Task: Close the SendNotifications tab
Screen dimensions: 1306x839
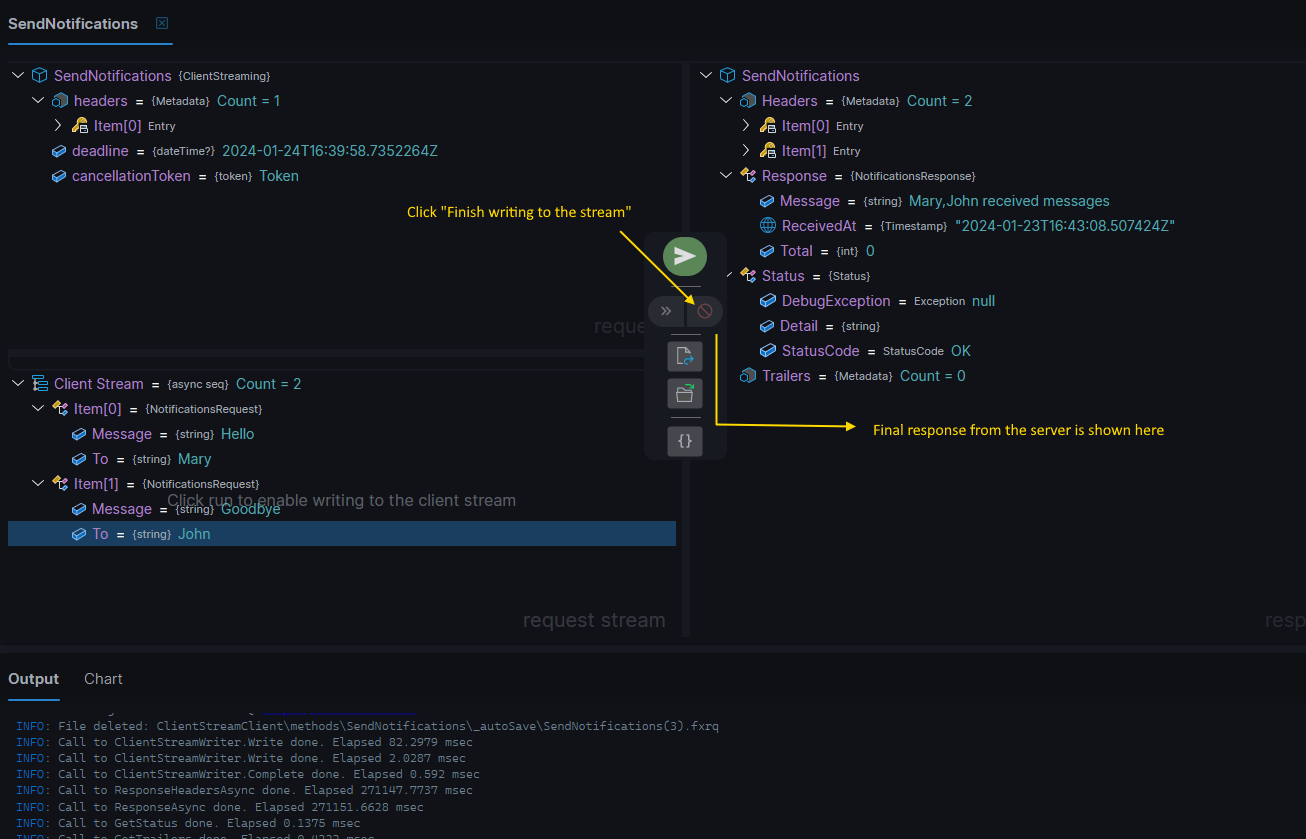Action: pos(161,23)
